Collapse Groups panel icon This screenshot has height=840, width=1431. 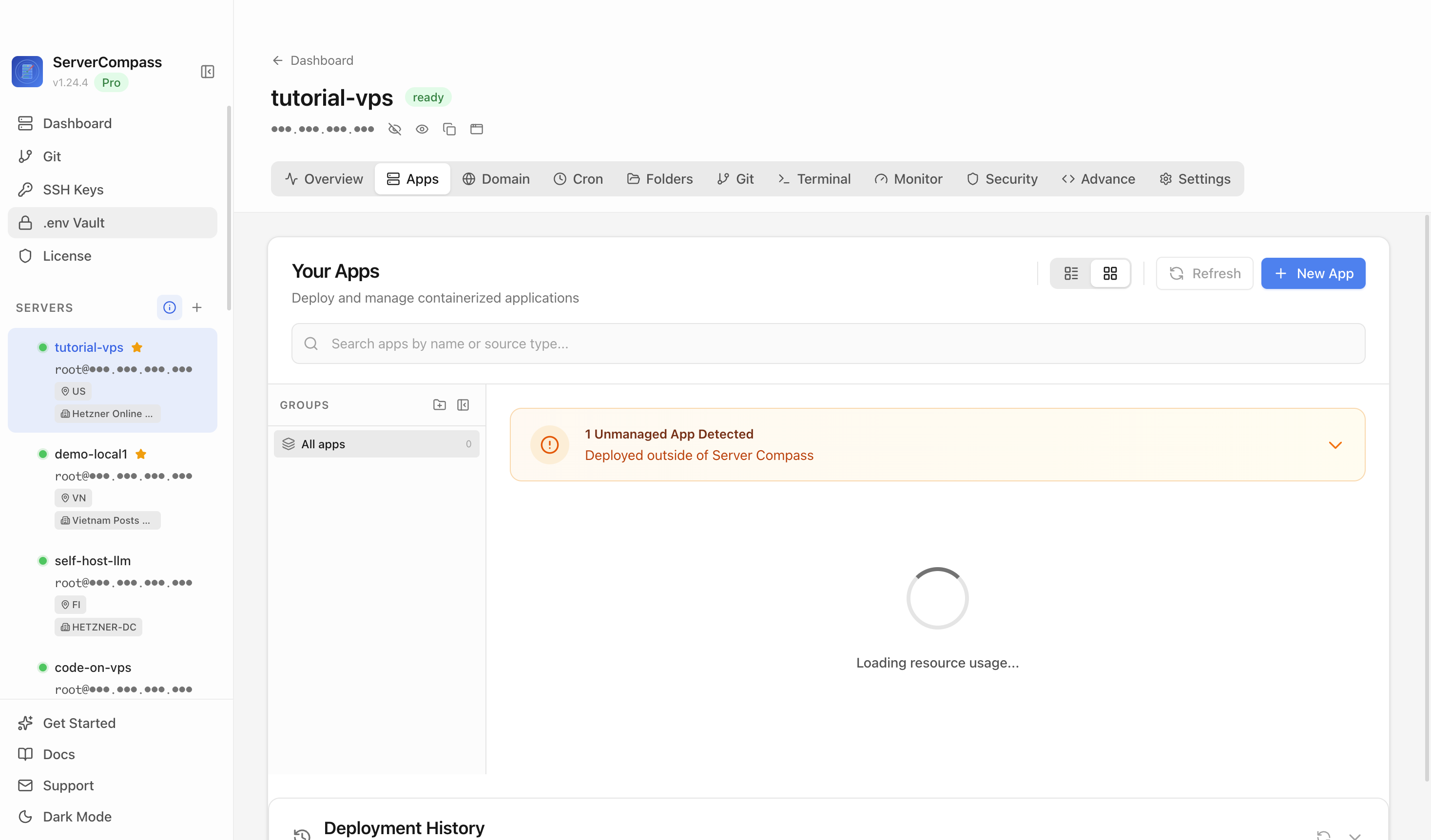[464, 405]
